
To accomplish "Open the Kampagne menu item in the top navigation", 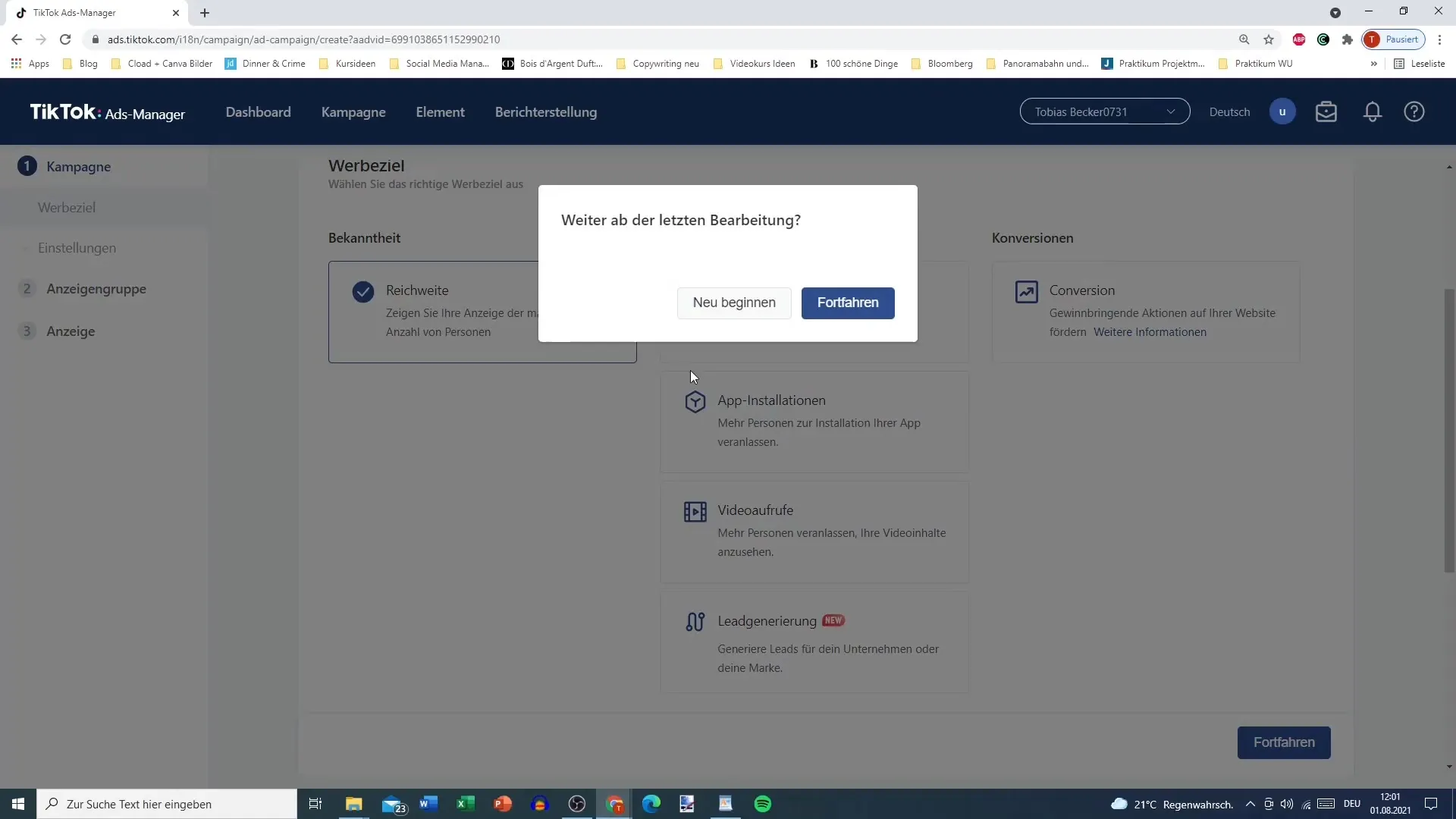I will [x=353, y=112].
